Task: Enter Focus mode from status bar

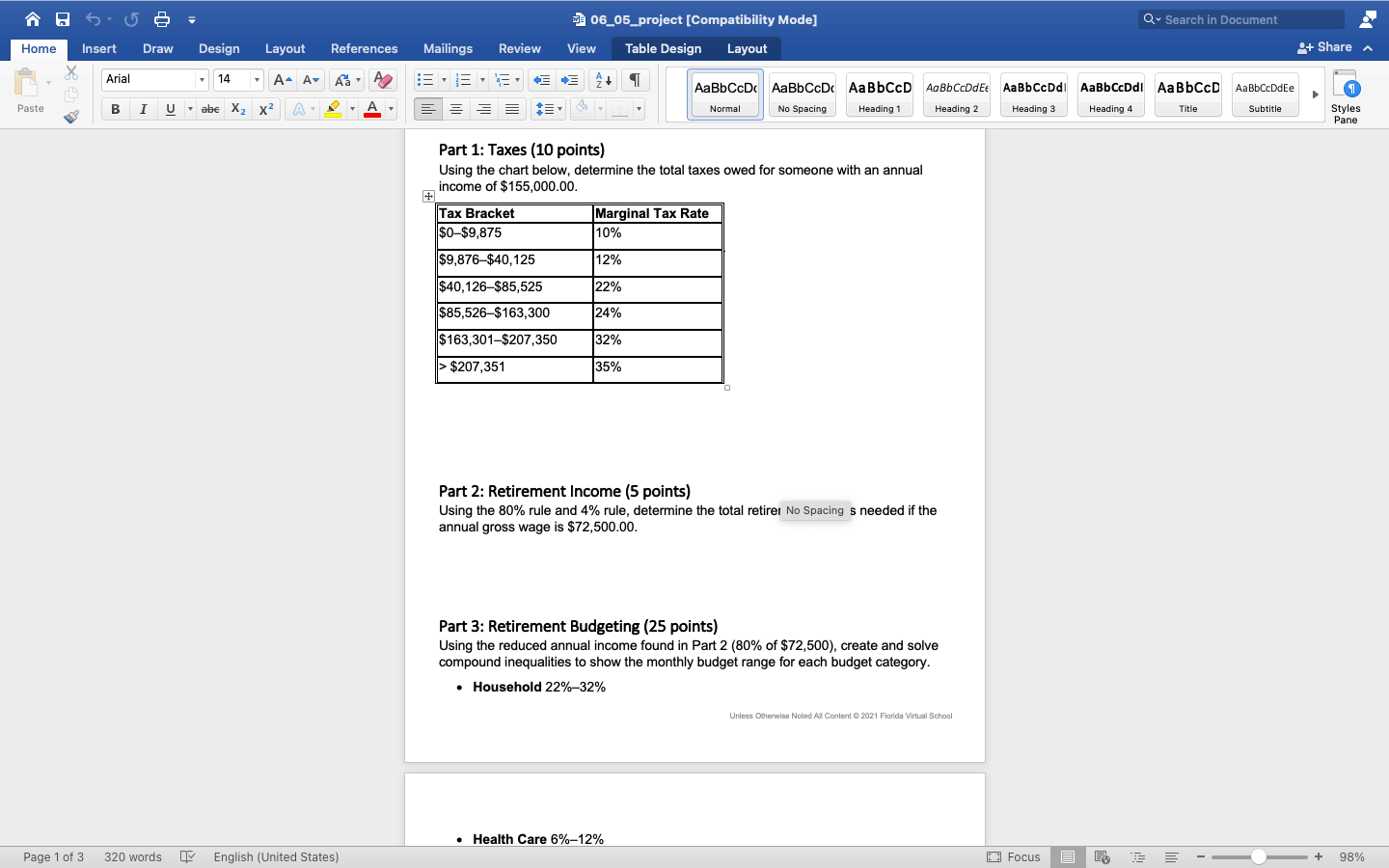Action: [x=1014, y=856]
